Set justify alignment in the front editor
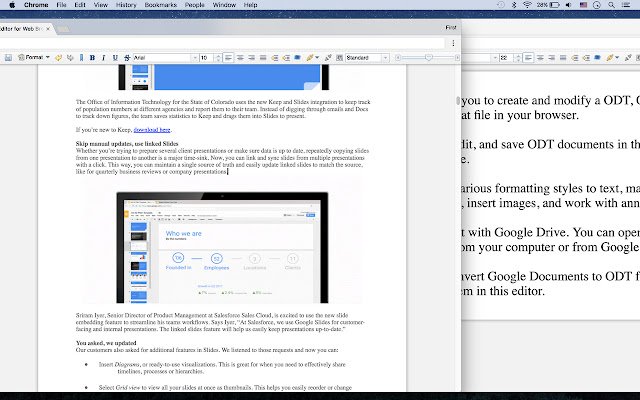 tap(263, 58)
